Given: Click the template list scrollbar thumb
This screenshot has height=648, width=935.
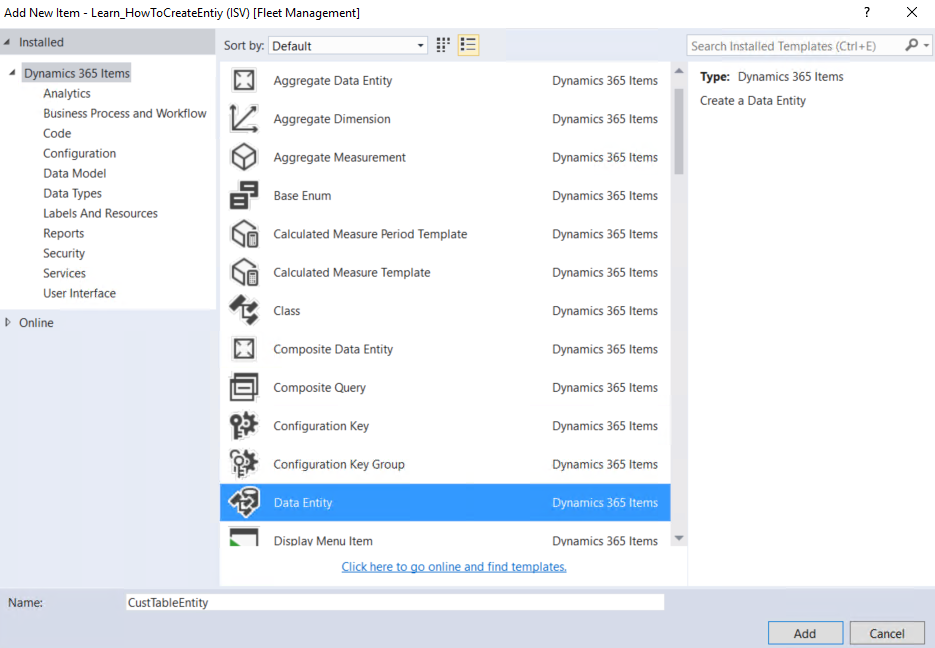Looking at the screenshot, I should [679, 131].
